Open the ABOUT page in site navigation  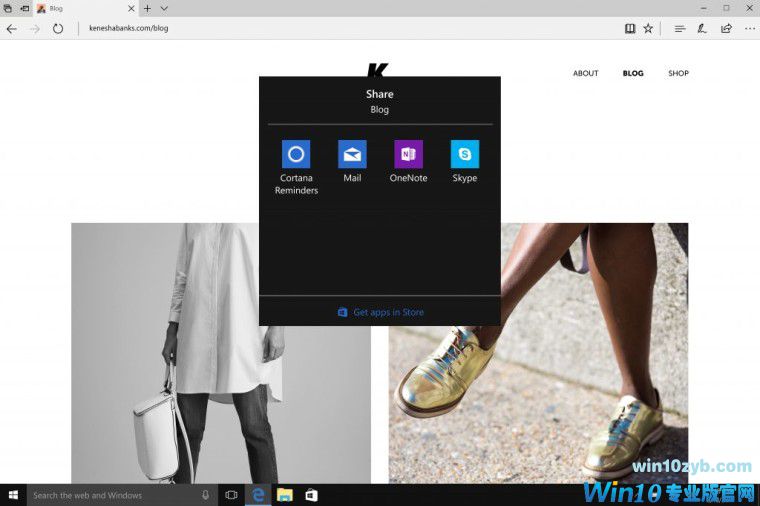585,73
